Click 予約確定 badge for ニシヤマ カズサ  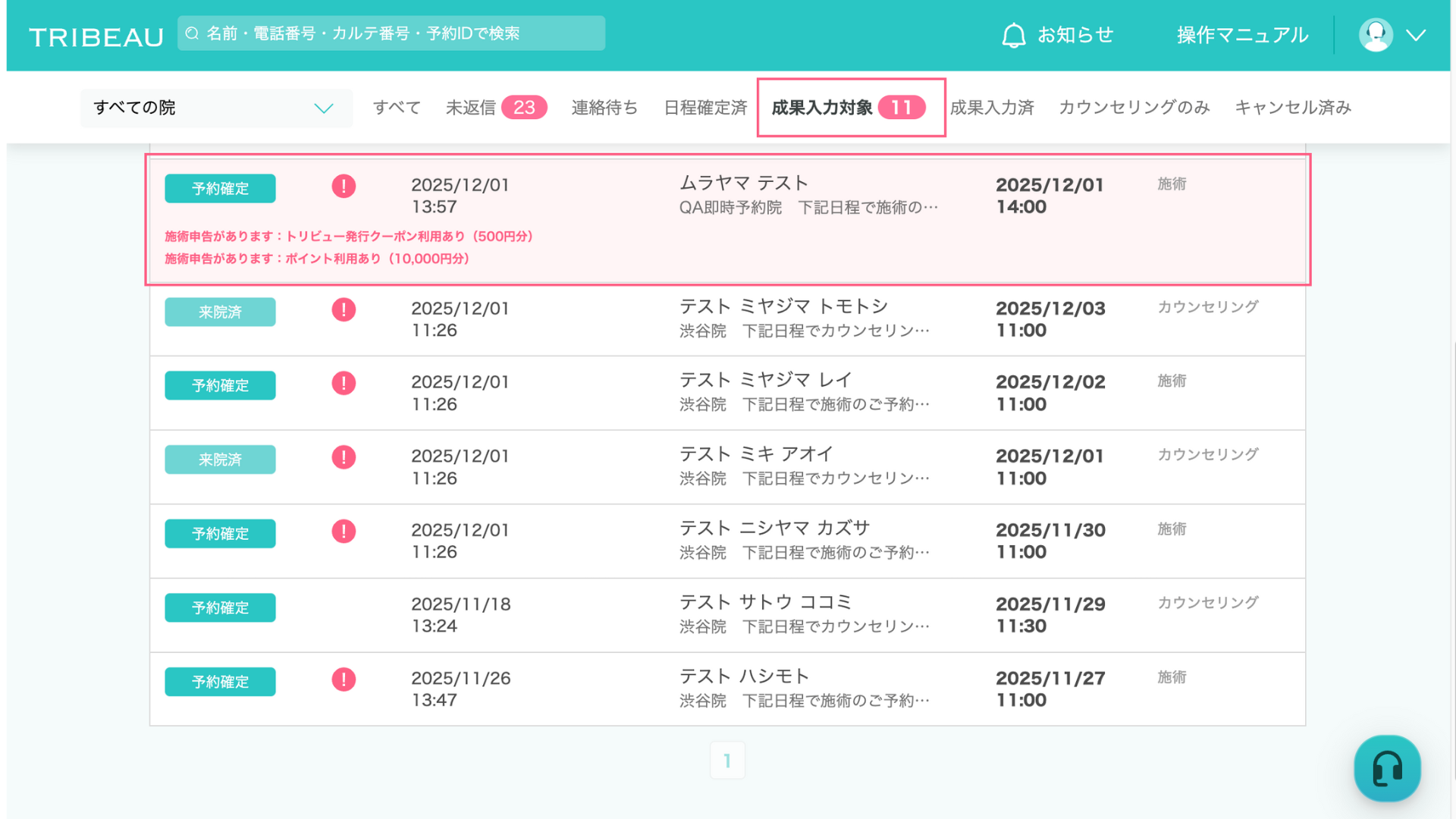point(220,534)
